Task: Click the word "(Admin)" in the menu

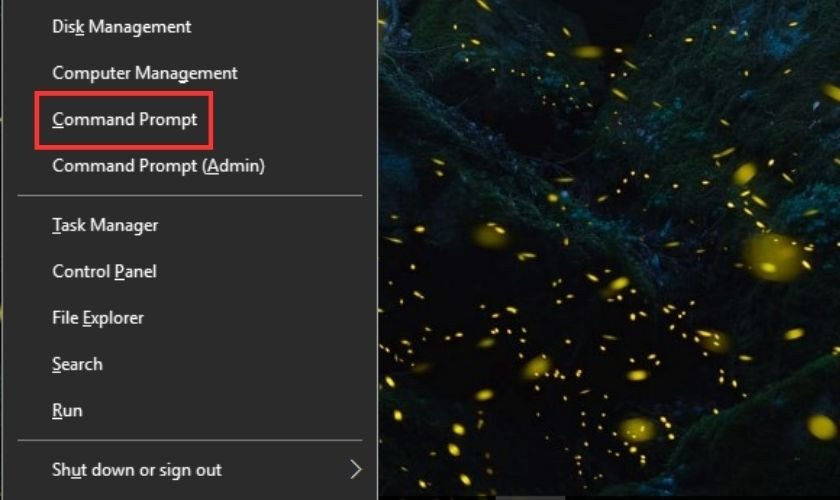Action: click(x=234, y=166)
